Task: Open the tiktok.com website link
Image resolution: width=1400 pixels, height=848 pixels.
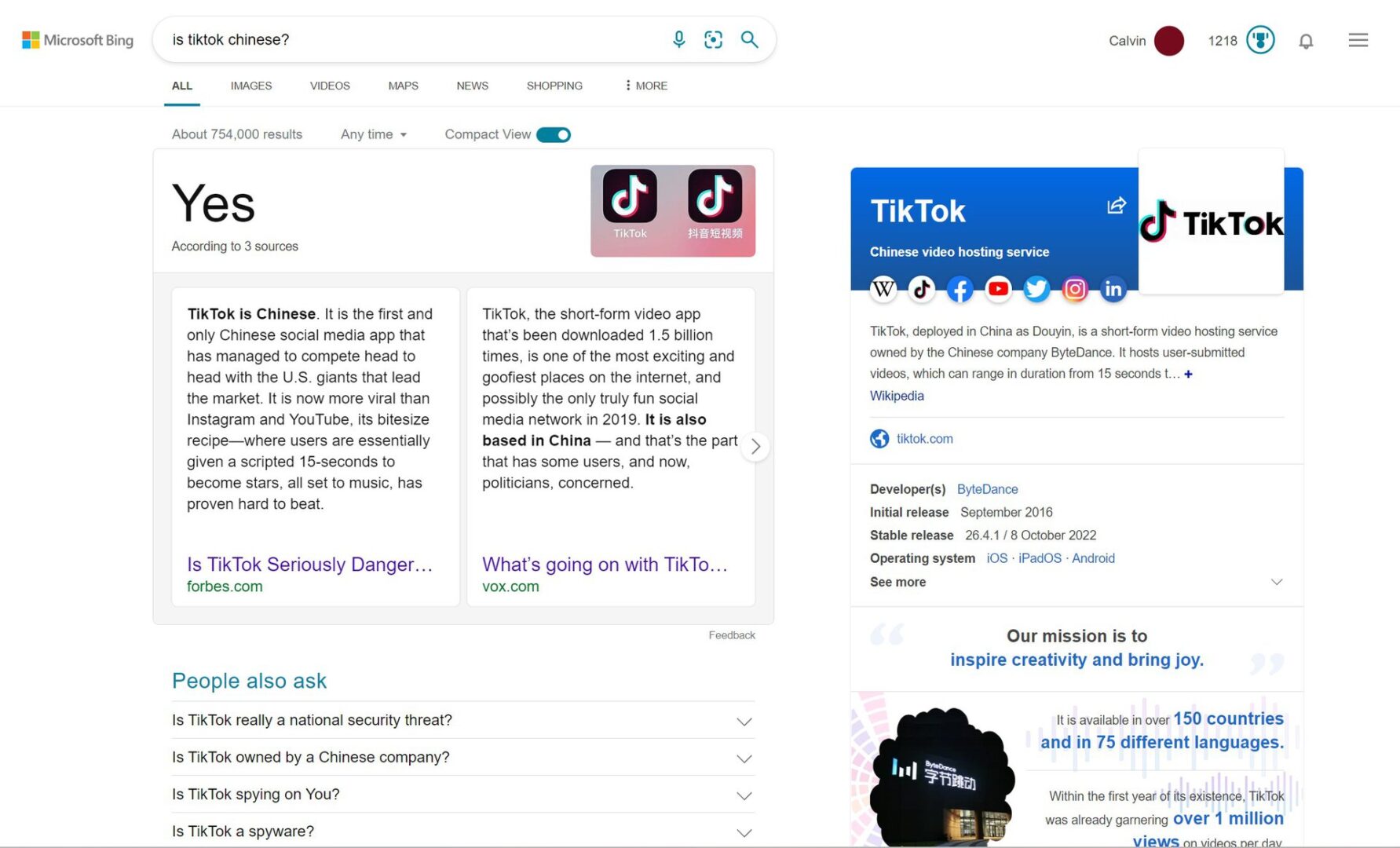Action: pos(924,439)
